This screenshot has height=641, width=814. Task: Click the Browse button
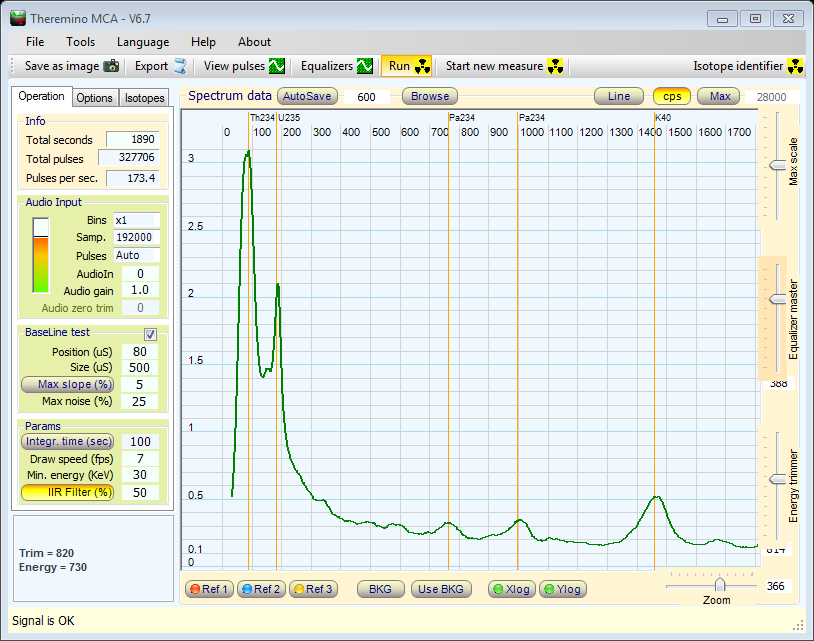coord(430,97)
